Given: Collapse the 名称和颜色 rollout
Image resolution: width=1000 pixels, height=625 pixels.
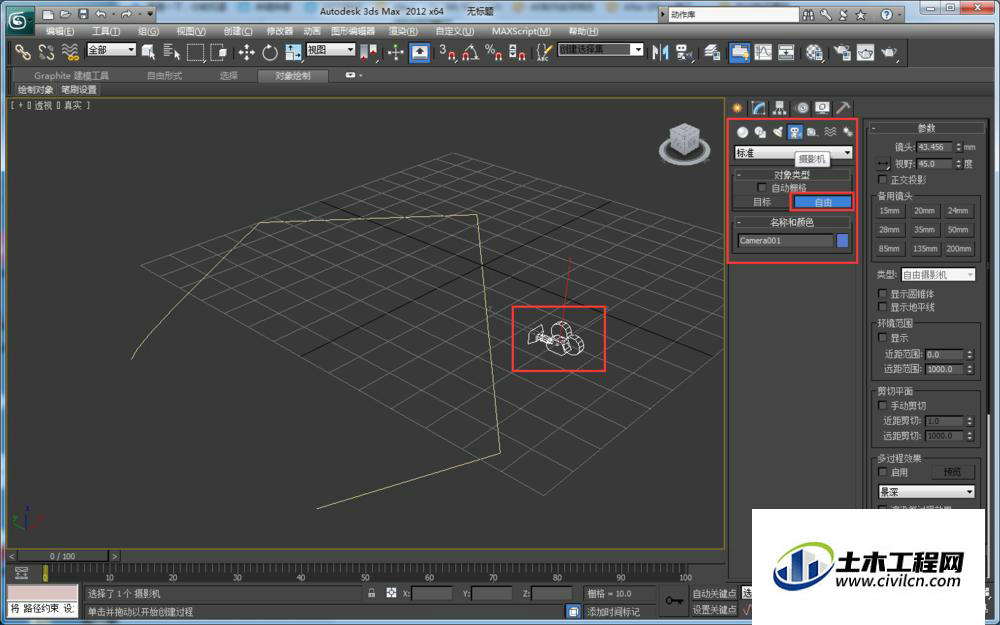Looking at the screenshot, I should (x=792, y=222).
